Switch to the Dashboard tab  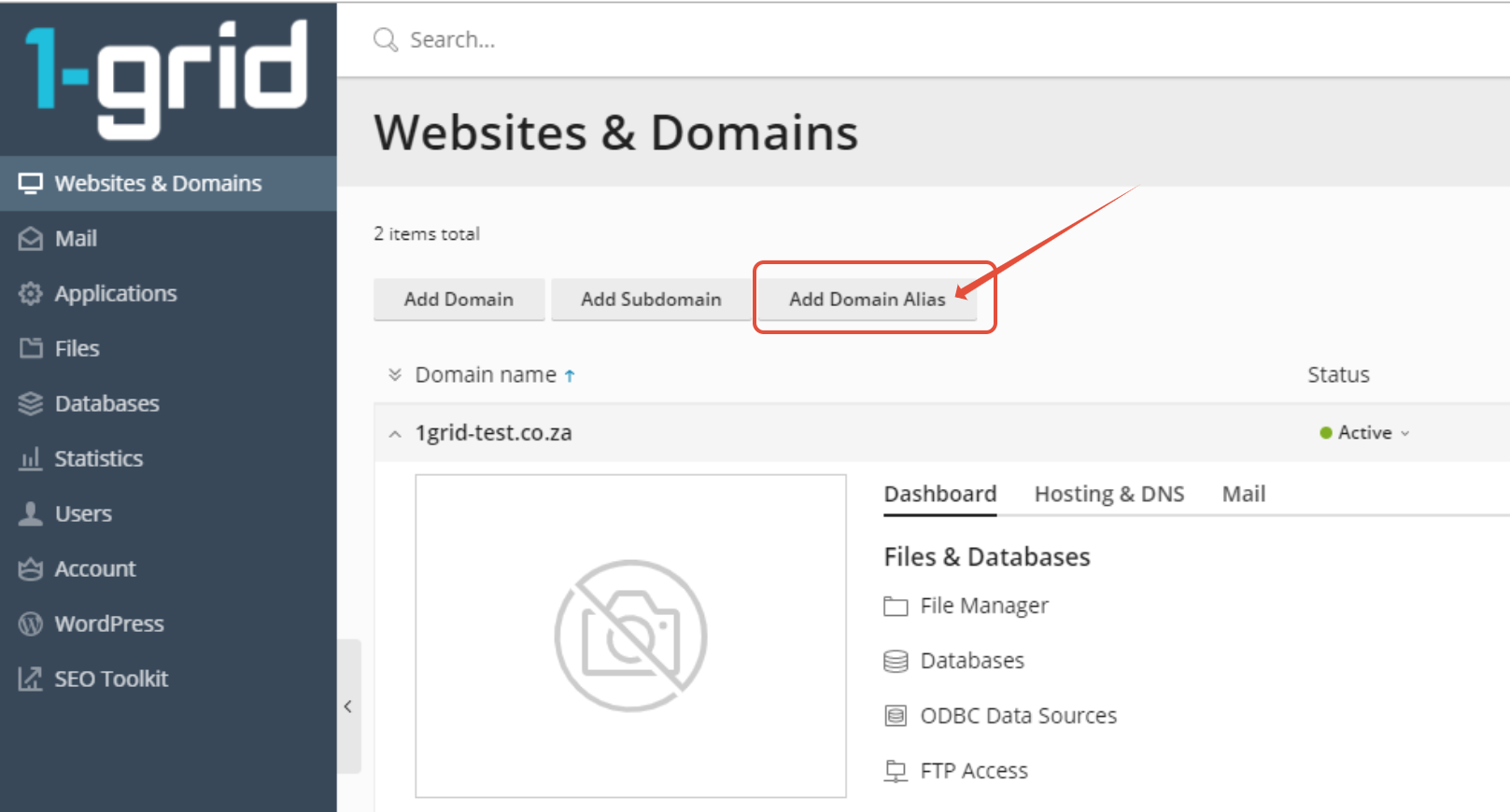tap(940, 494)
